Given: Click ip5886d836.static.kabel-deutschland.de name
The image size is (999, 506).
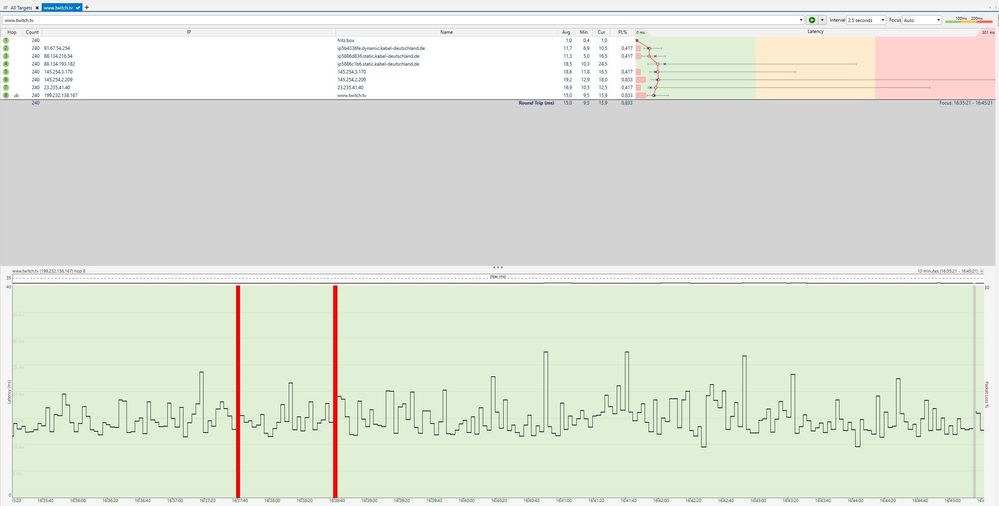Looking at the screenshot, I should click(x=378, y=56).
